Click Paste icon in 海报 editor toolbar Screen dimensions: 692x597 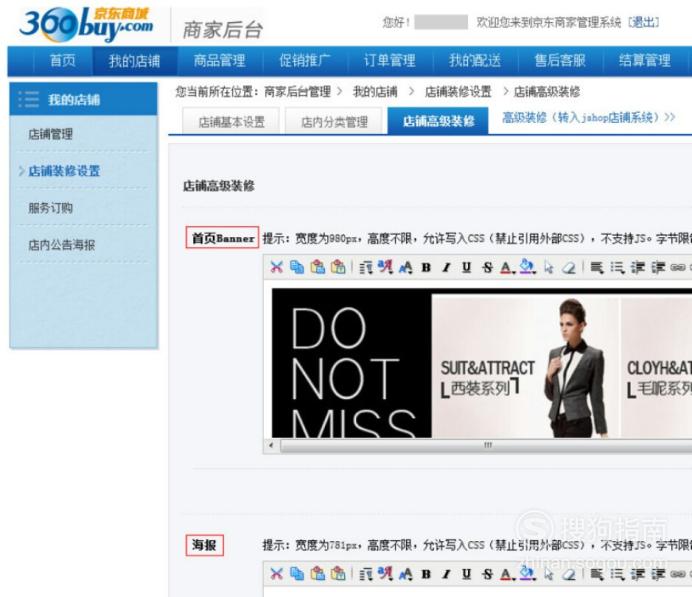(317, 574)
